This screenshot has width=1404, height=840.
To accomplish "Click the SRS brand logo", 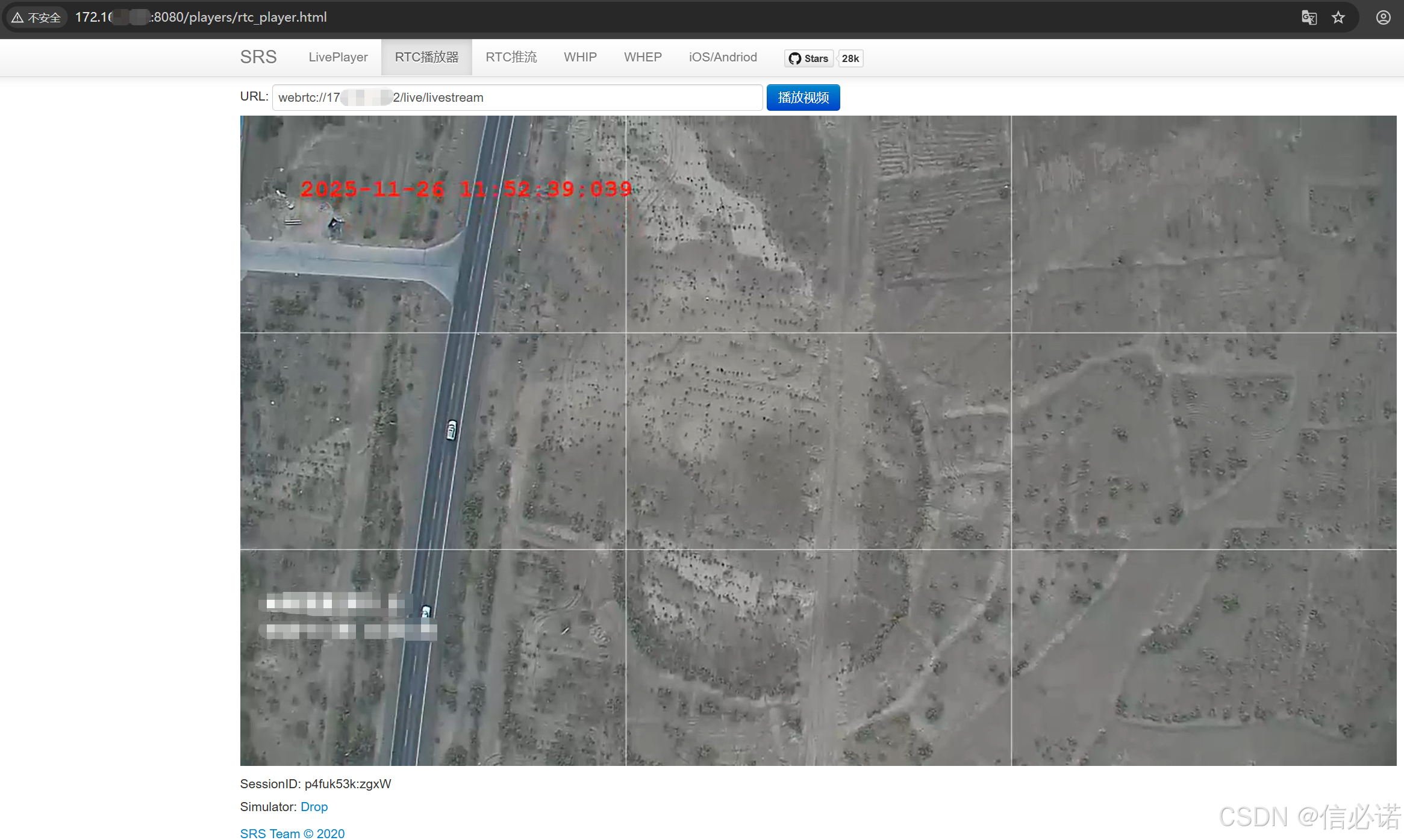I will [258, 57].
